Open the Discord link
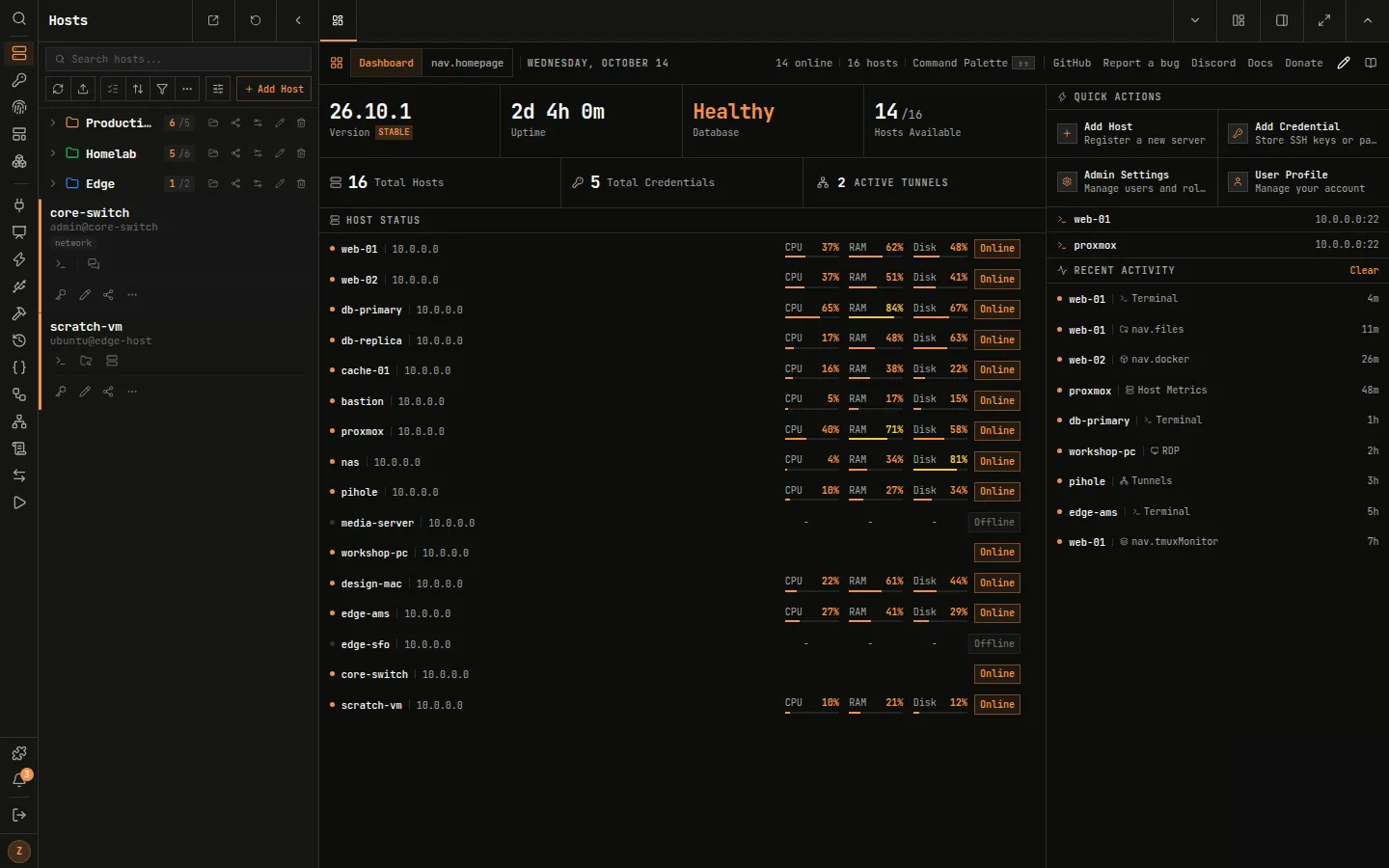This screenshot has height=868, width=1389. click(x=1213, y=63)
